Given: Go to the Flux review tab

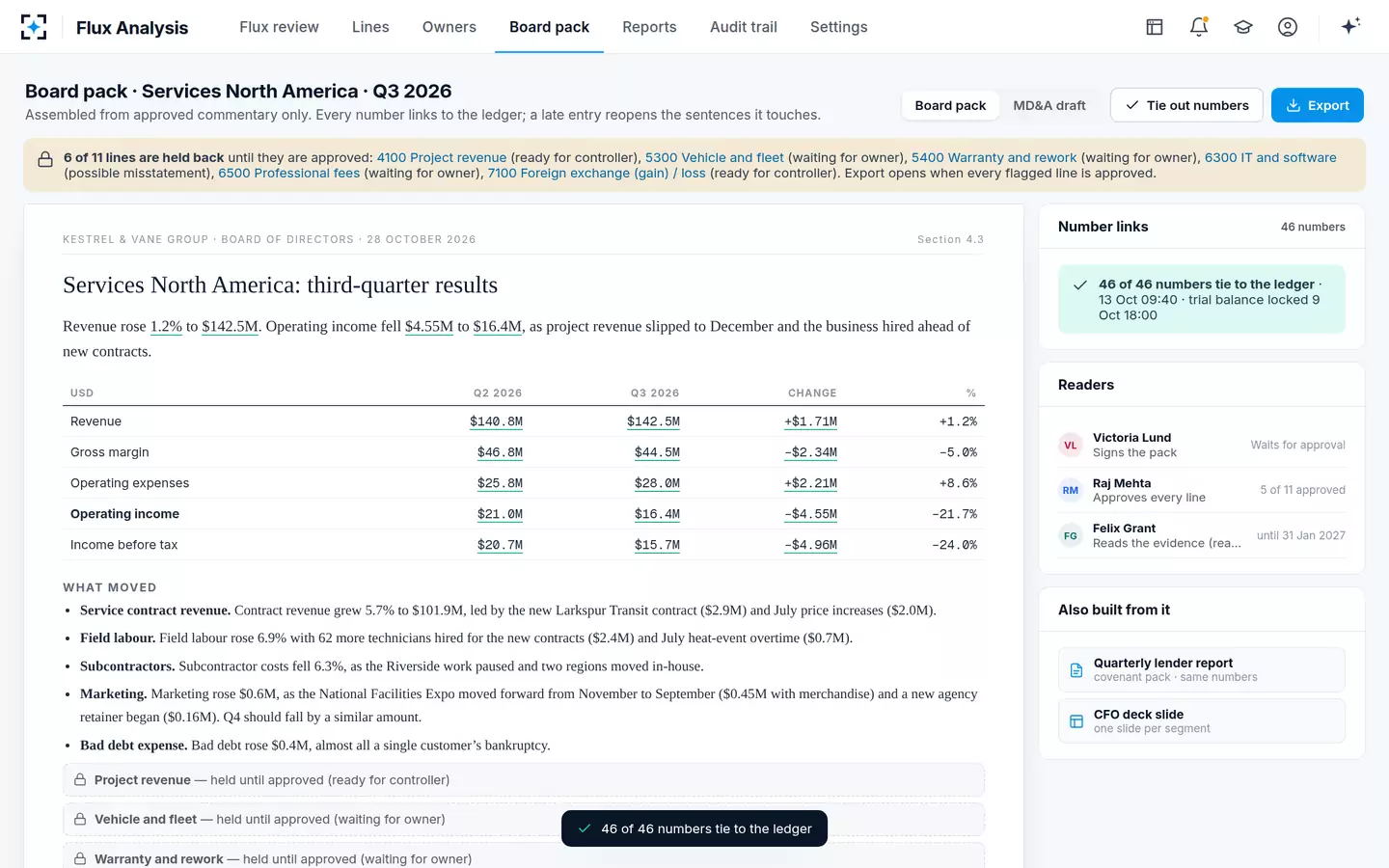Looking at the screenshot, I should 279,27.
